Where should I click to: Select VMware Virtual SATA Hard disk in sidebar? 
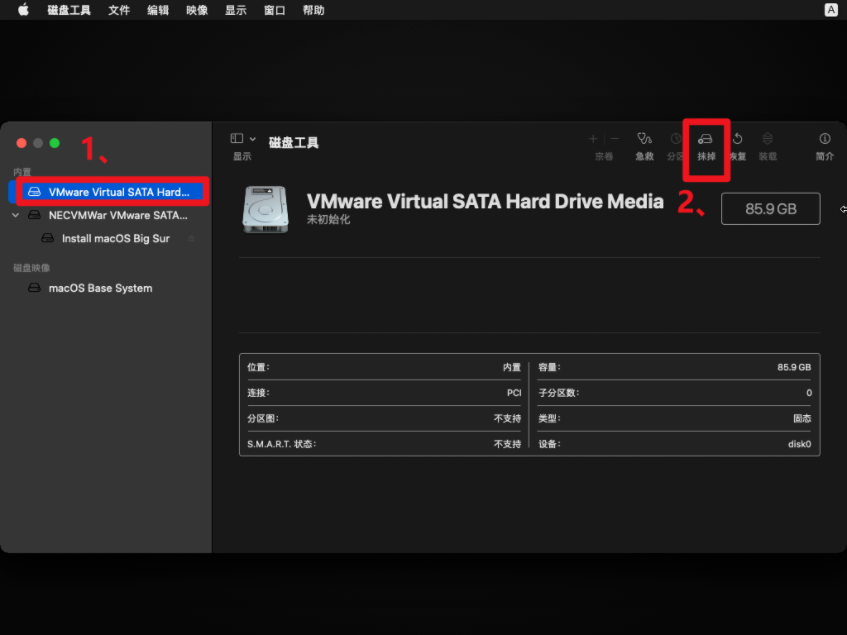coord(111,192)
